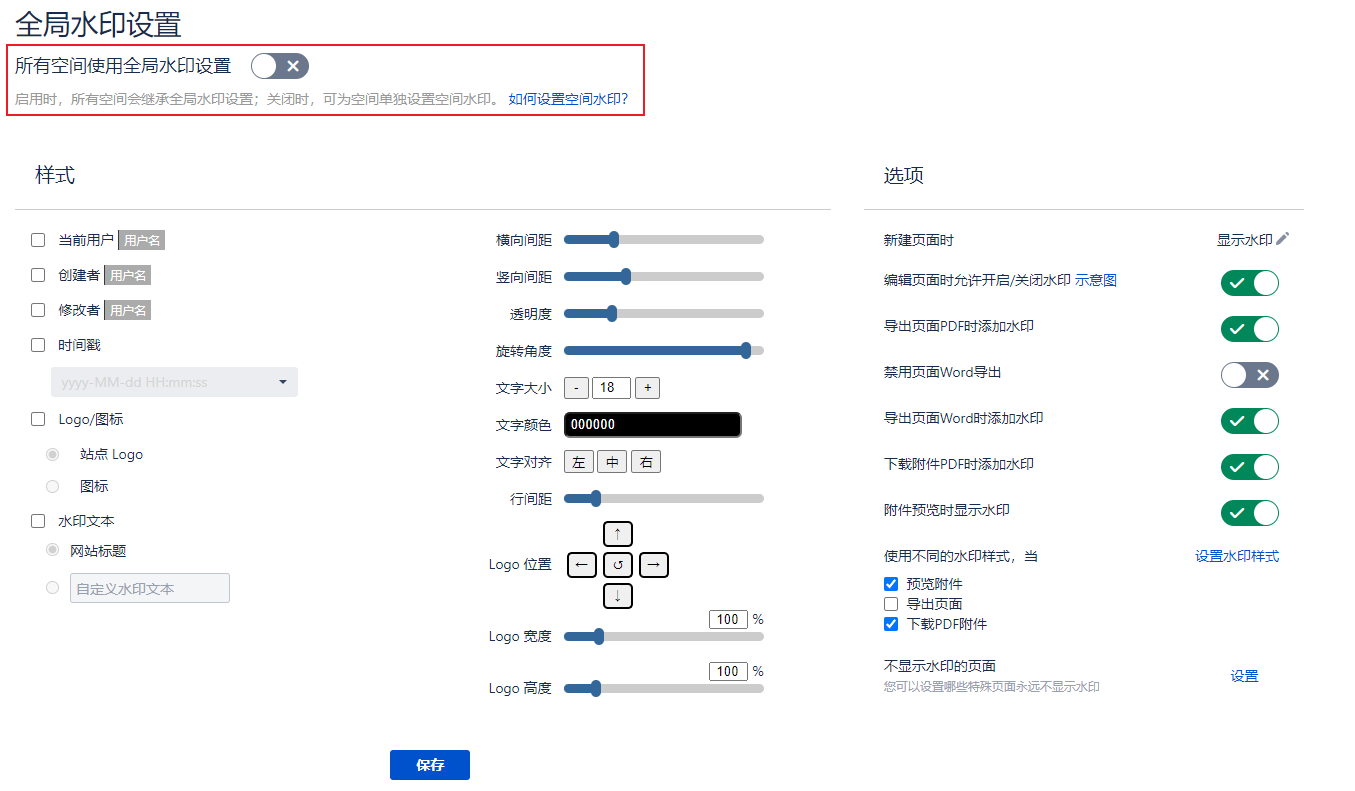
Task: Click the pencil icon beside 显示水印
Action: [x=1283, y=239]
